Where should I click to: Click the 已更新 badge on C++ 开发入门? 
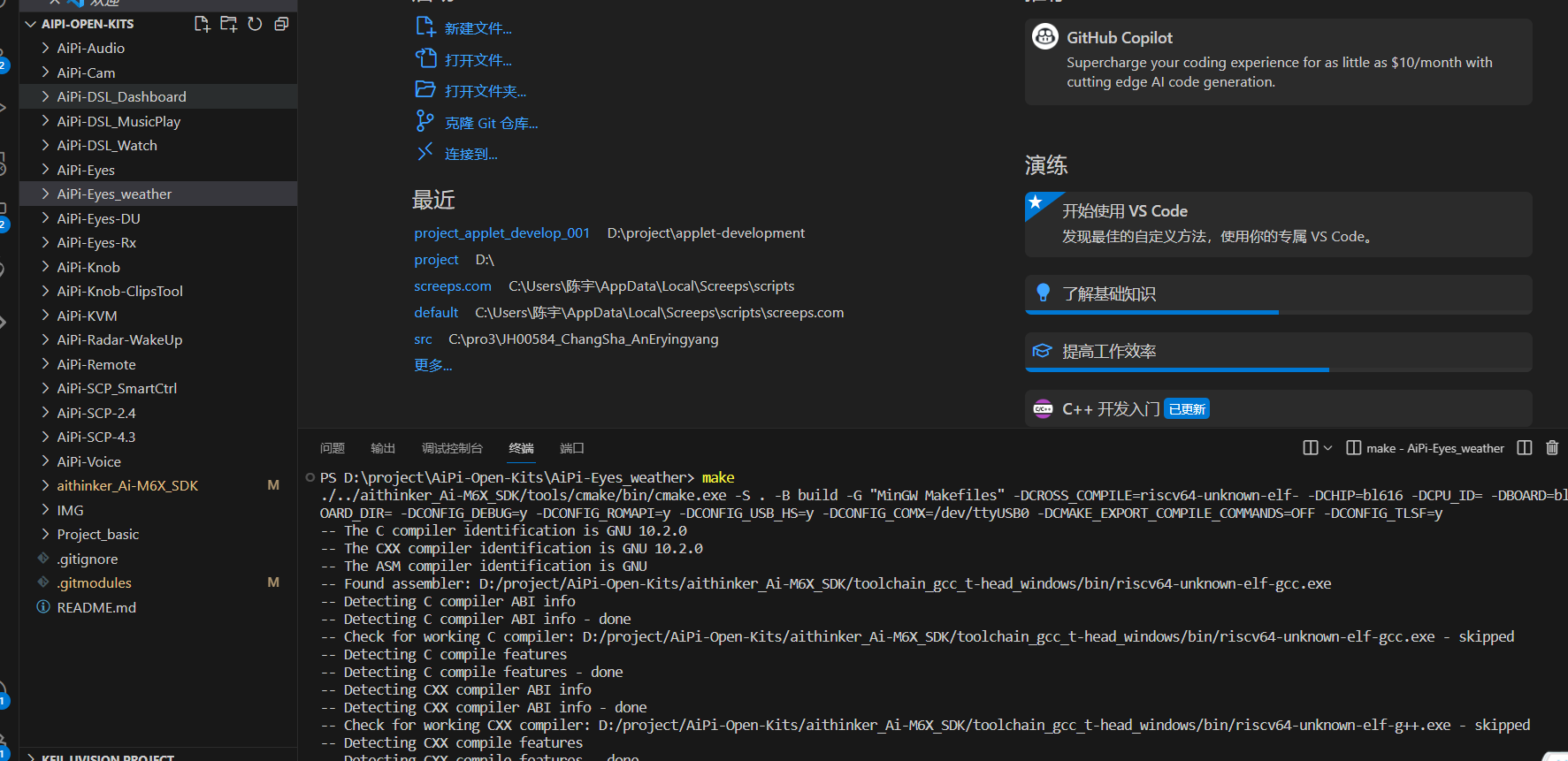(x=1187, y=409)
